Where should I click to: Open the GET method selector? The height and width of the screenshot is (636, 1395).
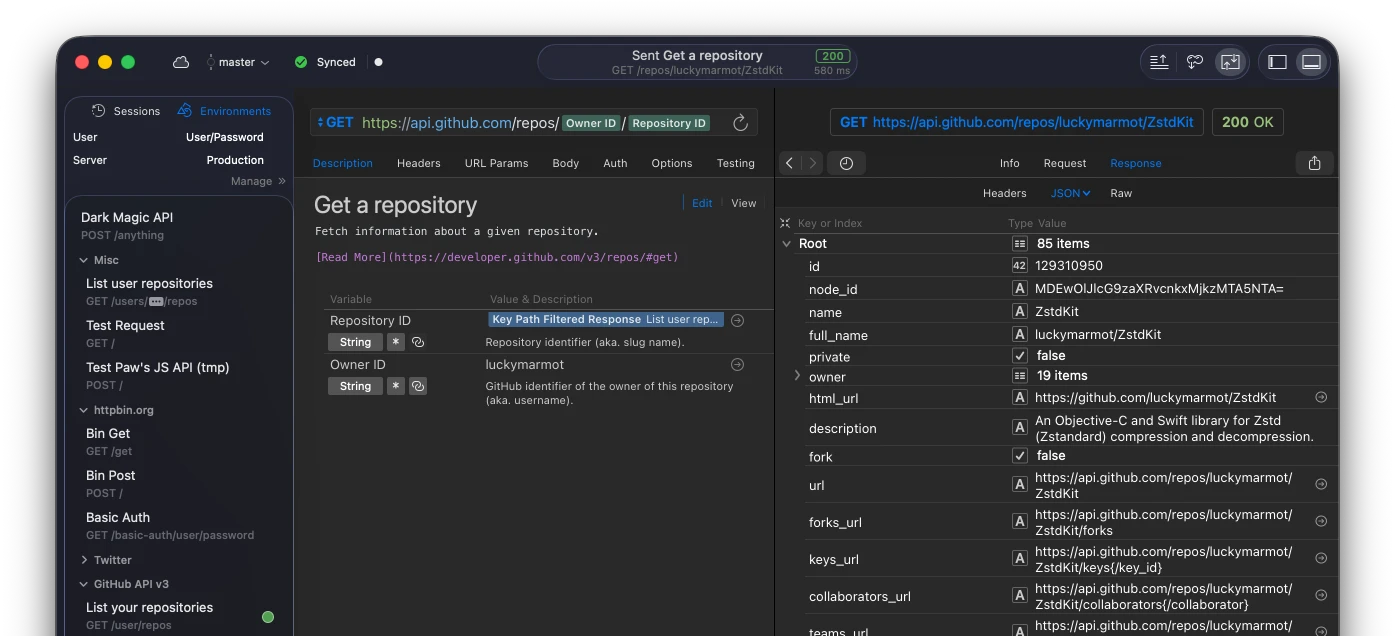pyautogui.click(x=335, y=123)
